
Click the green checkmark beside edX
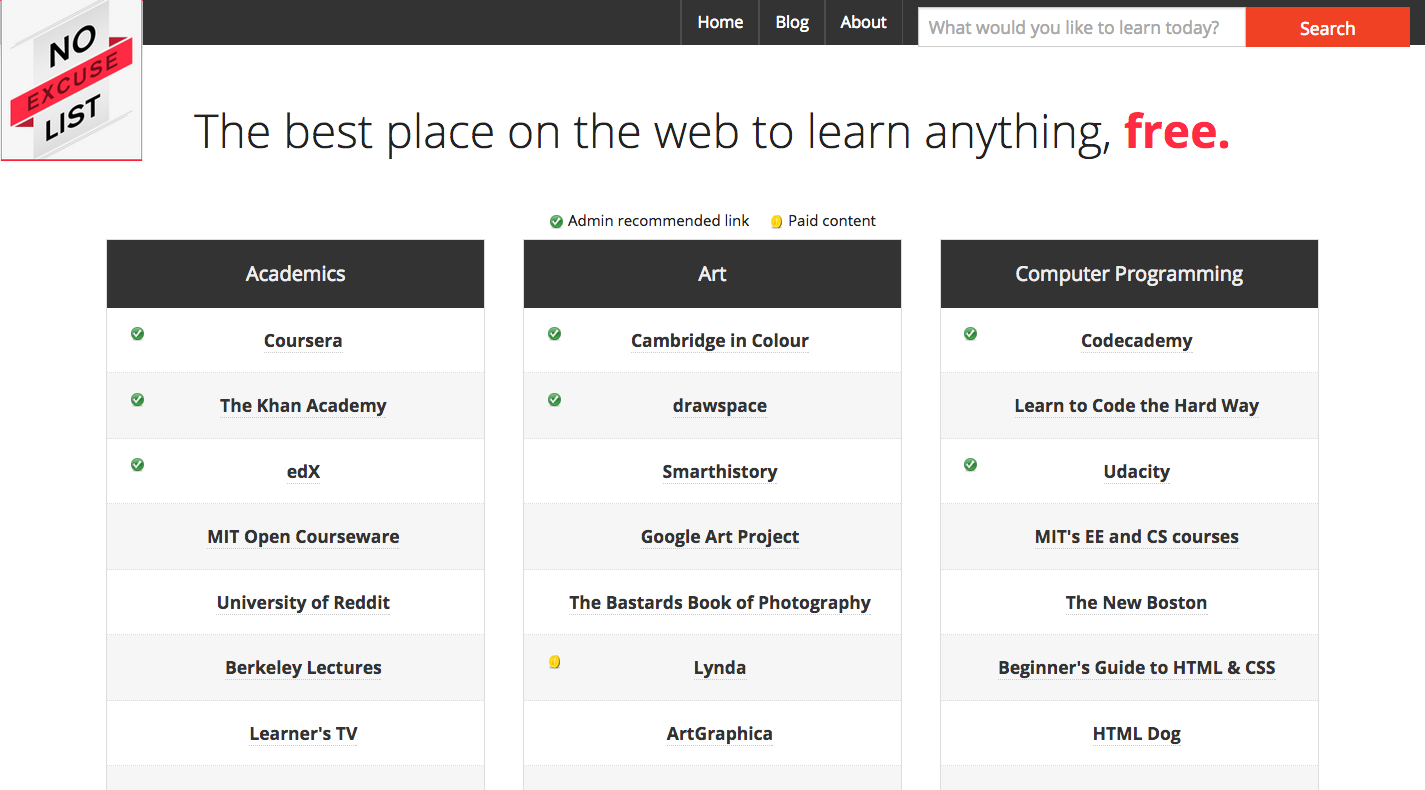pos(137,465)
